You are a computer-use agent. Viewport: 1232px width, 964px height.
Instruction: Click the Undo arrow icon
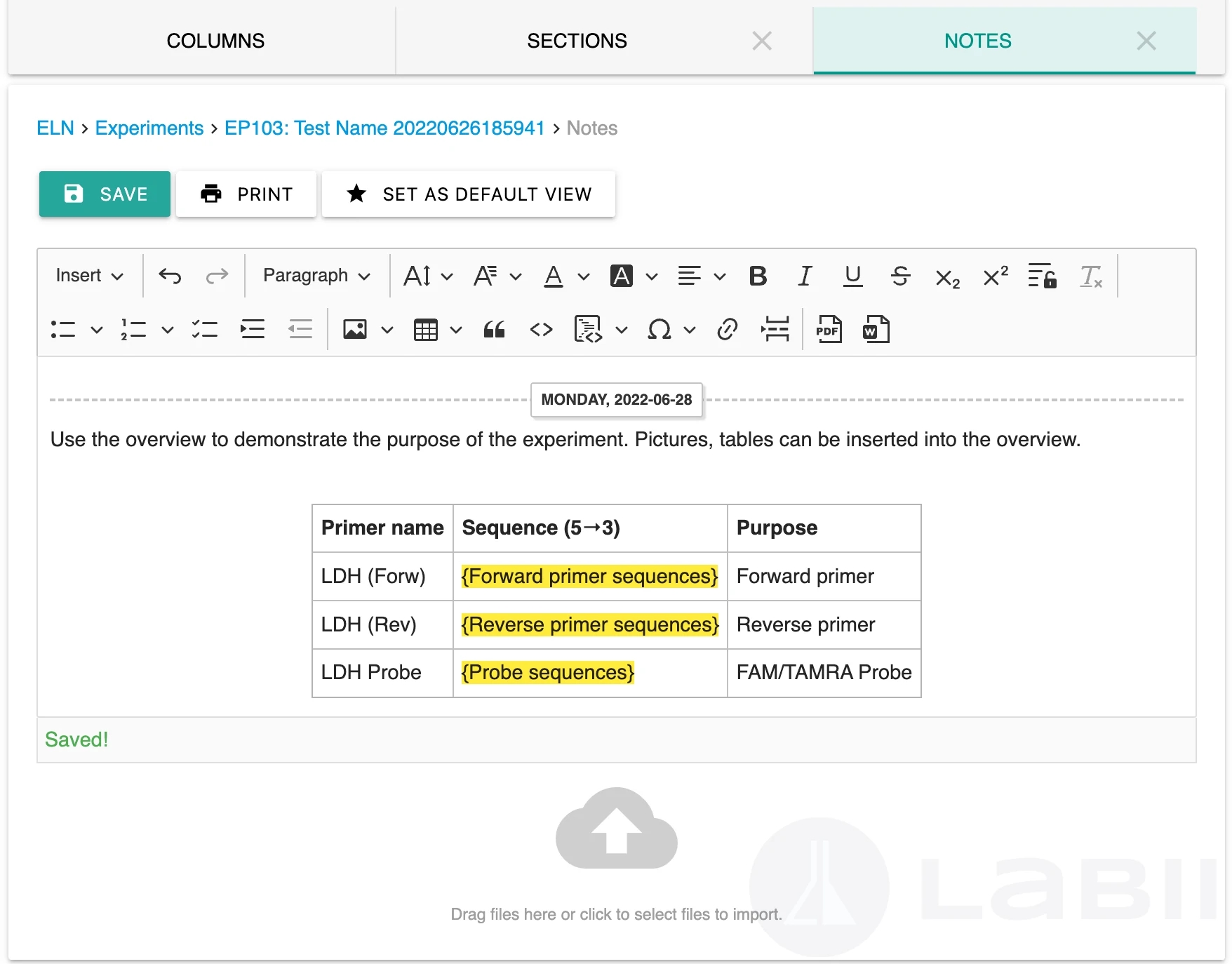pos(170,276)
